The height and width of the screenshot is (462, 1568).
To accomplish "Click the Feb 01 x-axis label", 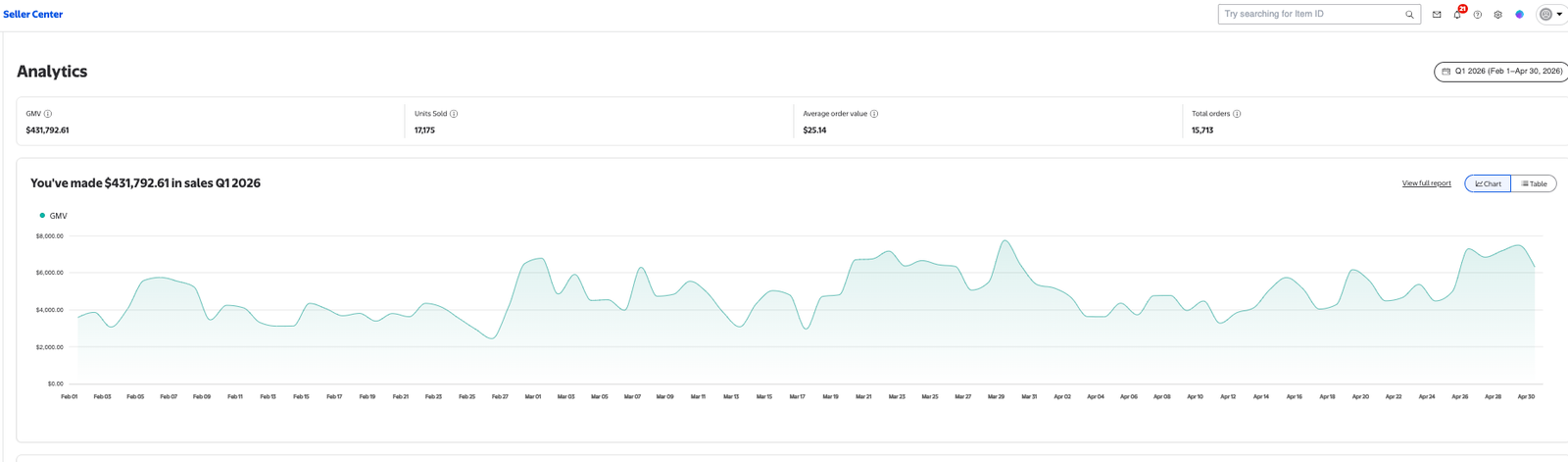I will (x=69, y=396).
